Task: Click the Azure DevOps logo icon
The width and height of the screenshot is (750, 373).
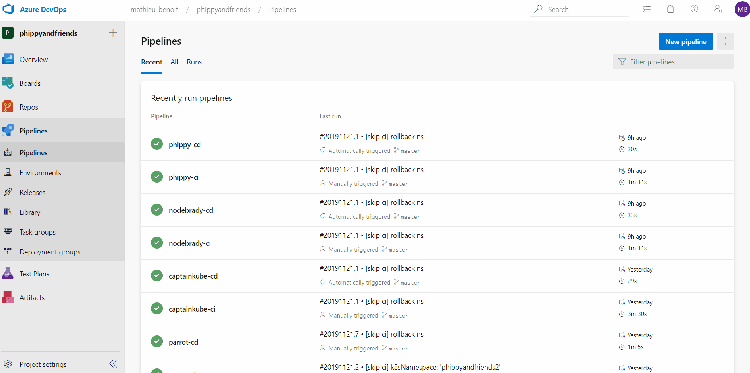Action: click(x=9, y=10)
